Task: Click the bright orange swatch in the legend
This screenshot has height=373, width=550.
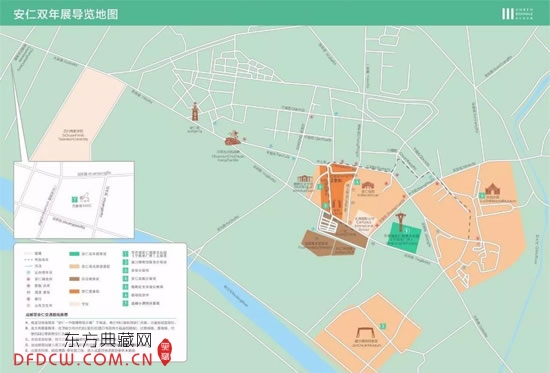Action: [x=74, y=292]
